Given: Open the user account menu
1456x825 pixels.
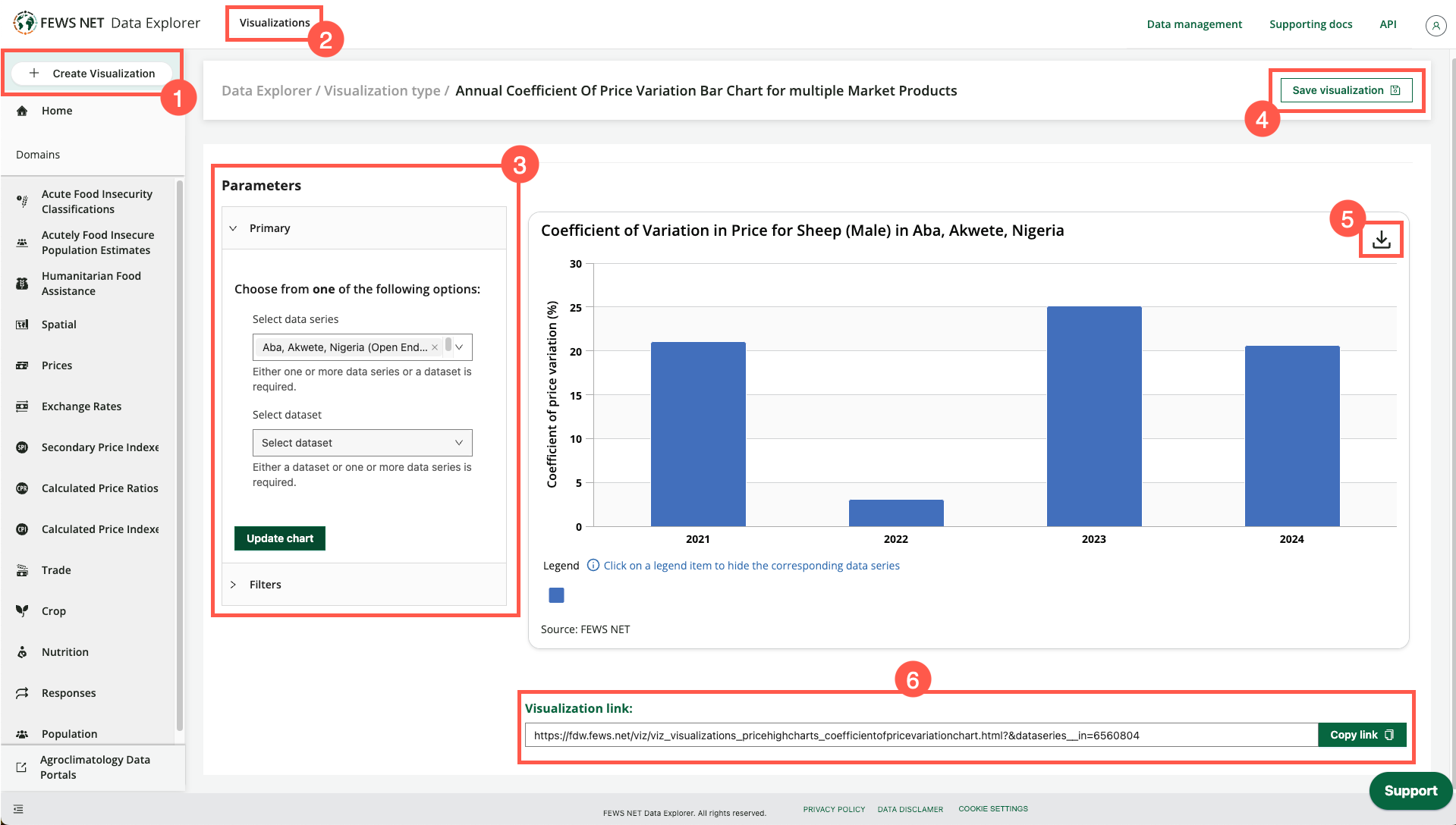Looking at the screenshot, I should tap(1436, 25).
